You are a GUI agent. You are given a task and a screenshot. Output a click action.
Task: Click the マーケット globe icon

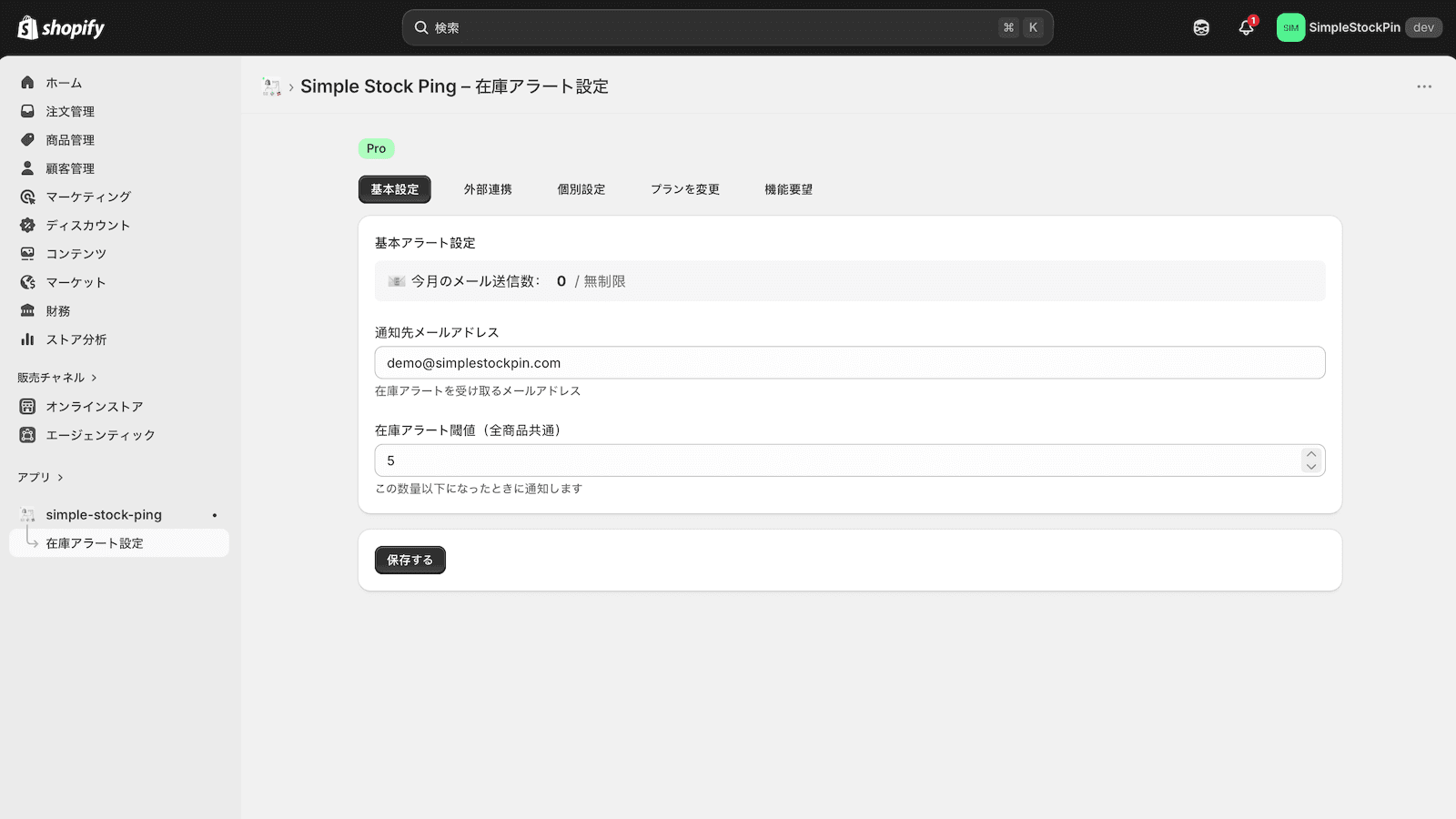pos(27,282)
